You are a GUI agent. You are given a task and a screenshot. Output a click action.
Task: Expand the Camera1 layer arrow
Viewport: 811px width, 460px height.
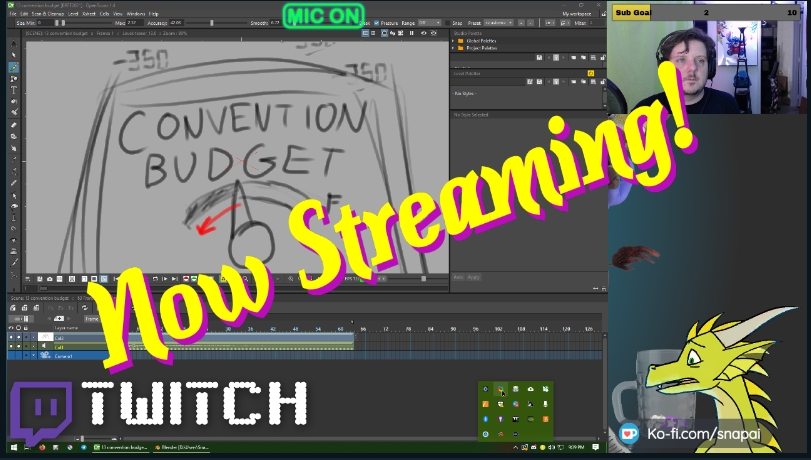[x=34, y=355]
